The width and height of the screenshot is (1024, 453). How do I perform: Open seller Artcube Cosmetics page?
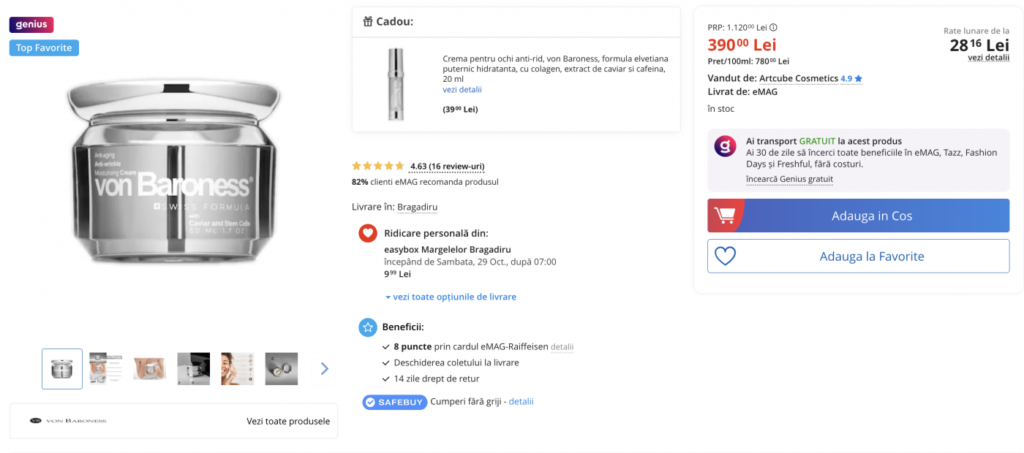[x=798, y=78]
